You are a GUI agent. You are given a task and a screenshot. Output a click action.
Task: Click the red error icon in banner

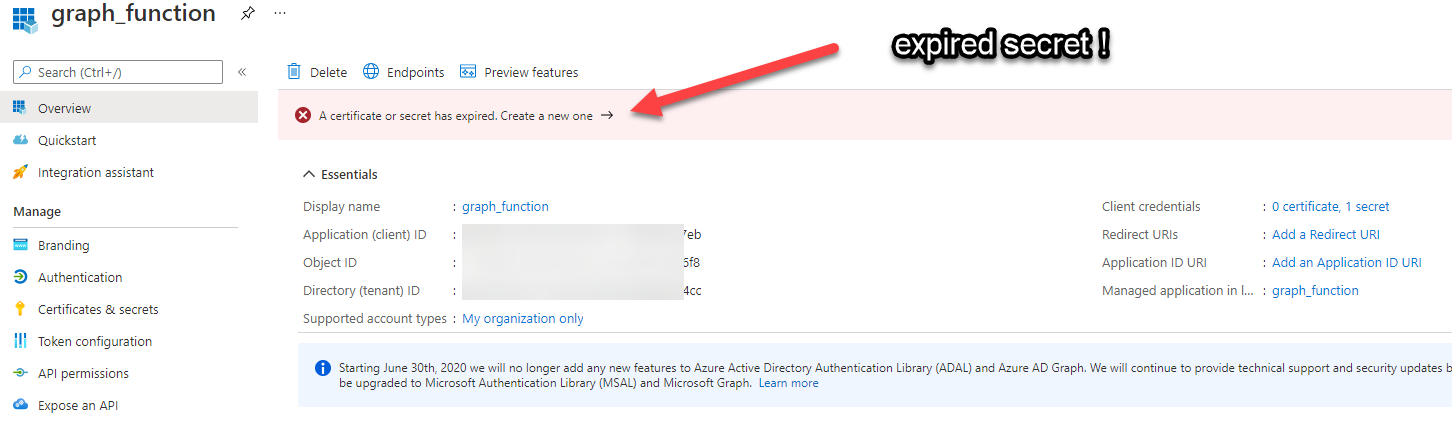[x=303, y=116]
